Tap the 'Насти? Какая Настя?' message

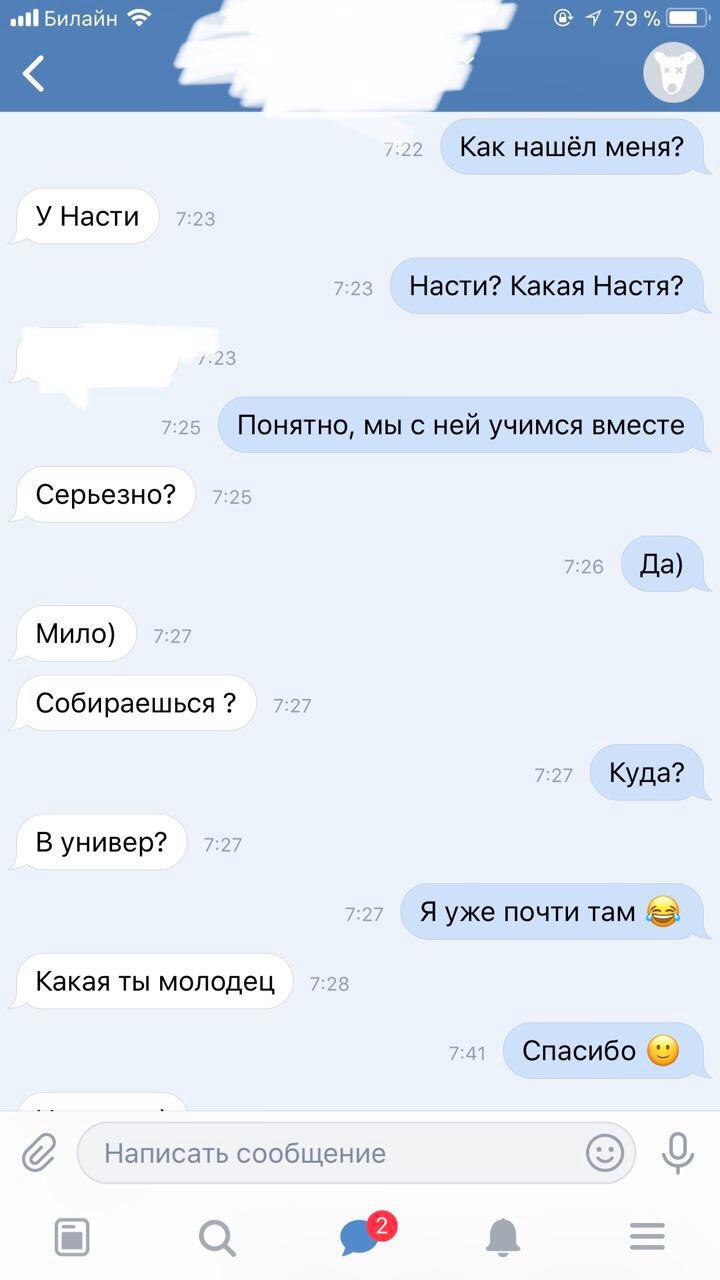(x=547, y=287)
